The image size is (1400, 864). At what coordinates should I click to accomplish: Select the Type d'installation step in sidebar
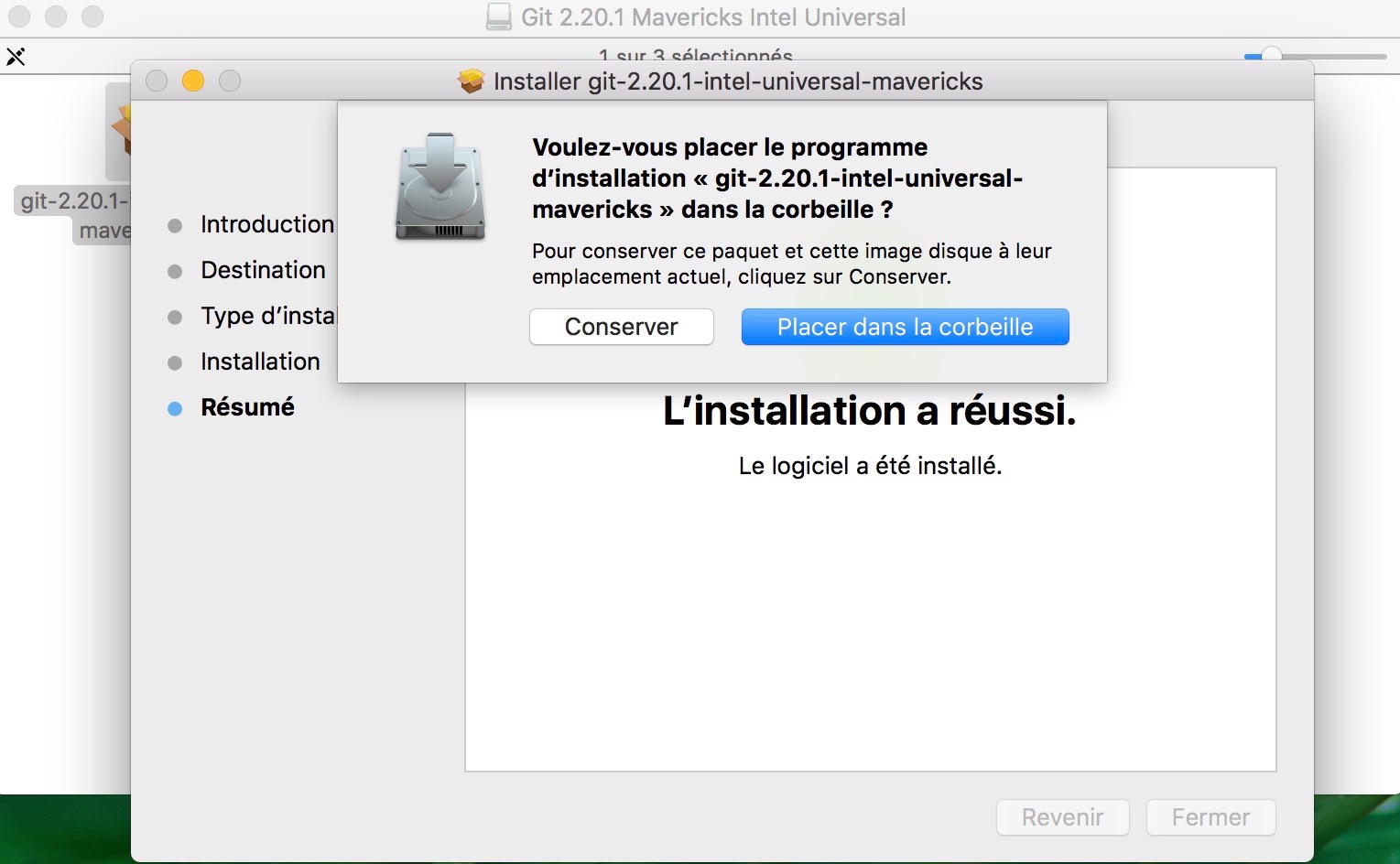click(x=252, y=316)
